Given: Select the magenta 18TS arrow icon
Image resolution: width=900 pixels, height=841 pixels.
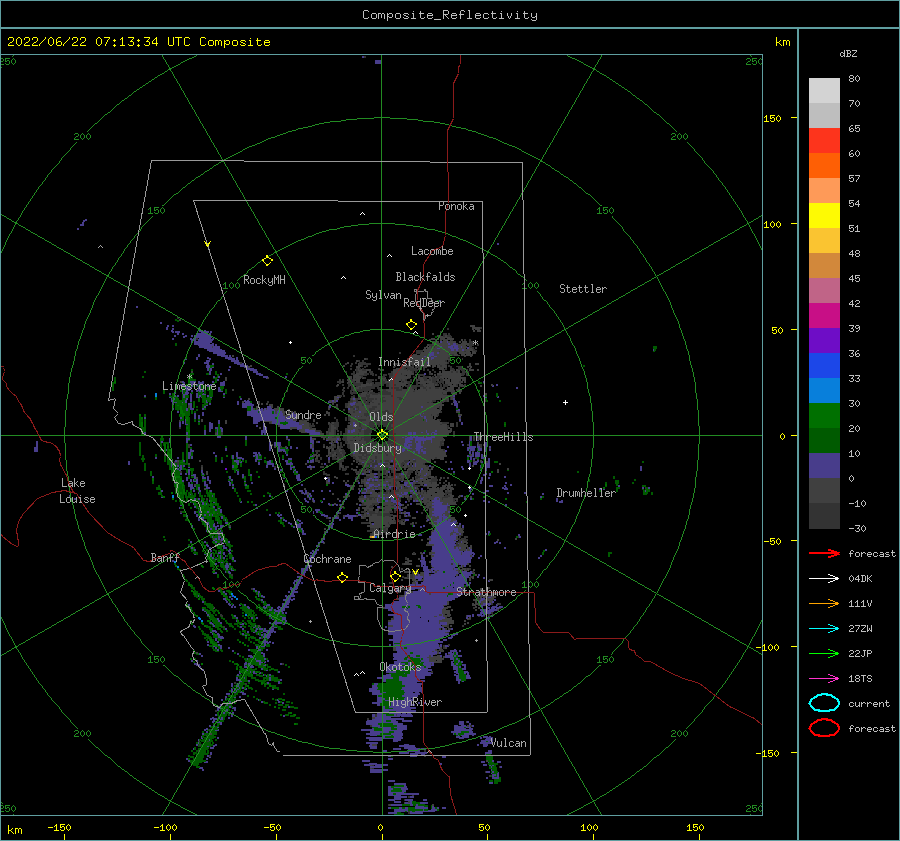Looking at the screenshot, I should [x=824, y=679].
